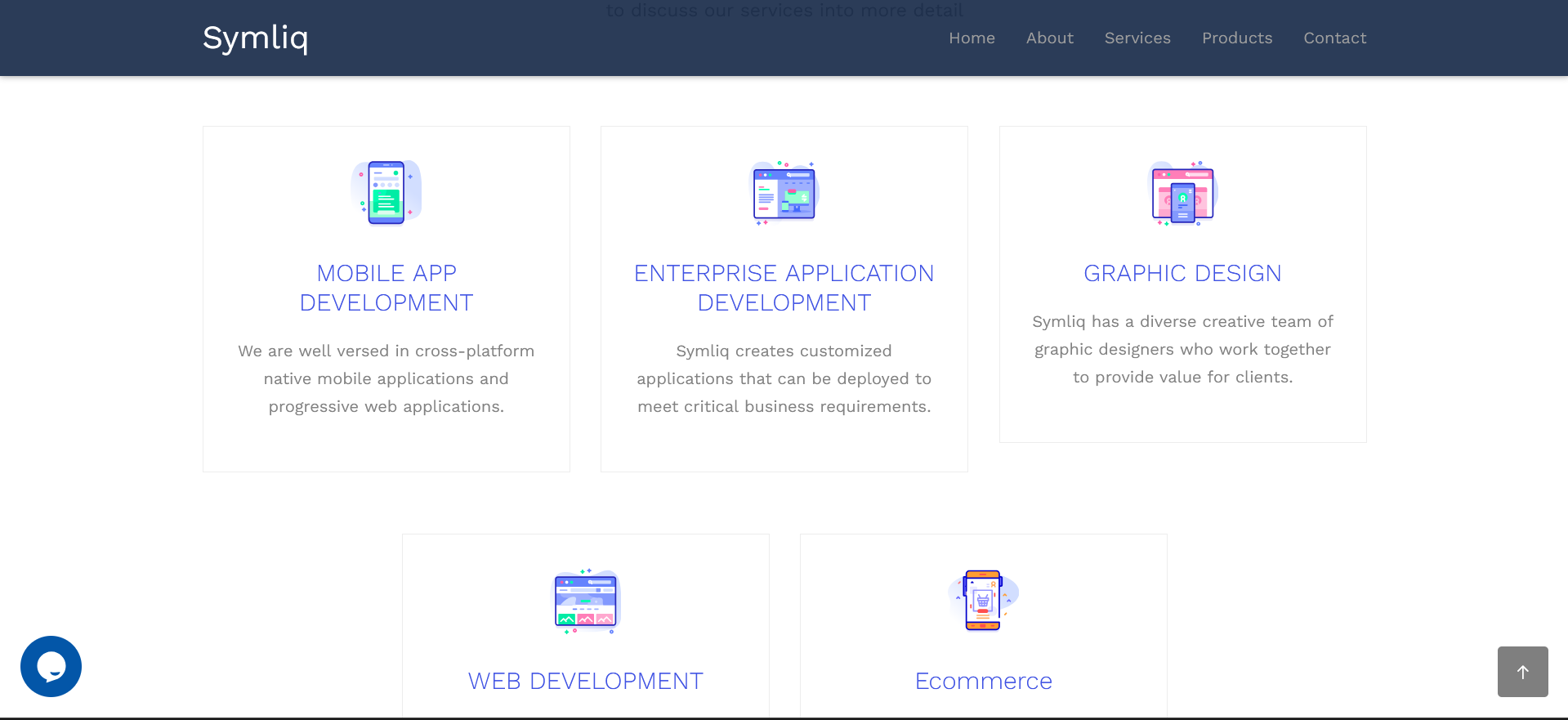Open the chat bubble widget

51,666
